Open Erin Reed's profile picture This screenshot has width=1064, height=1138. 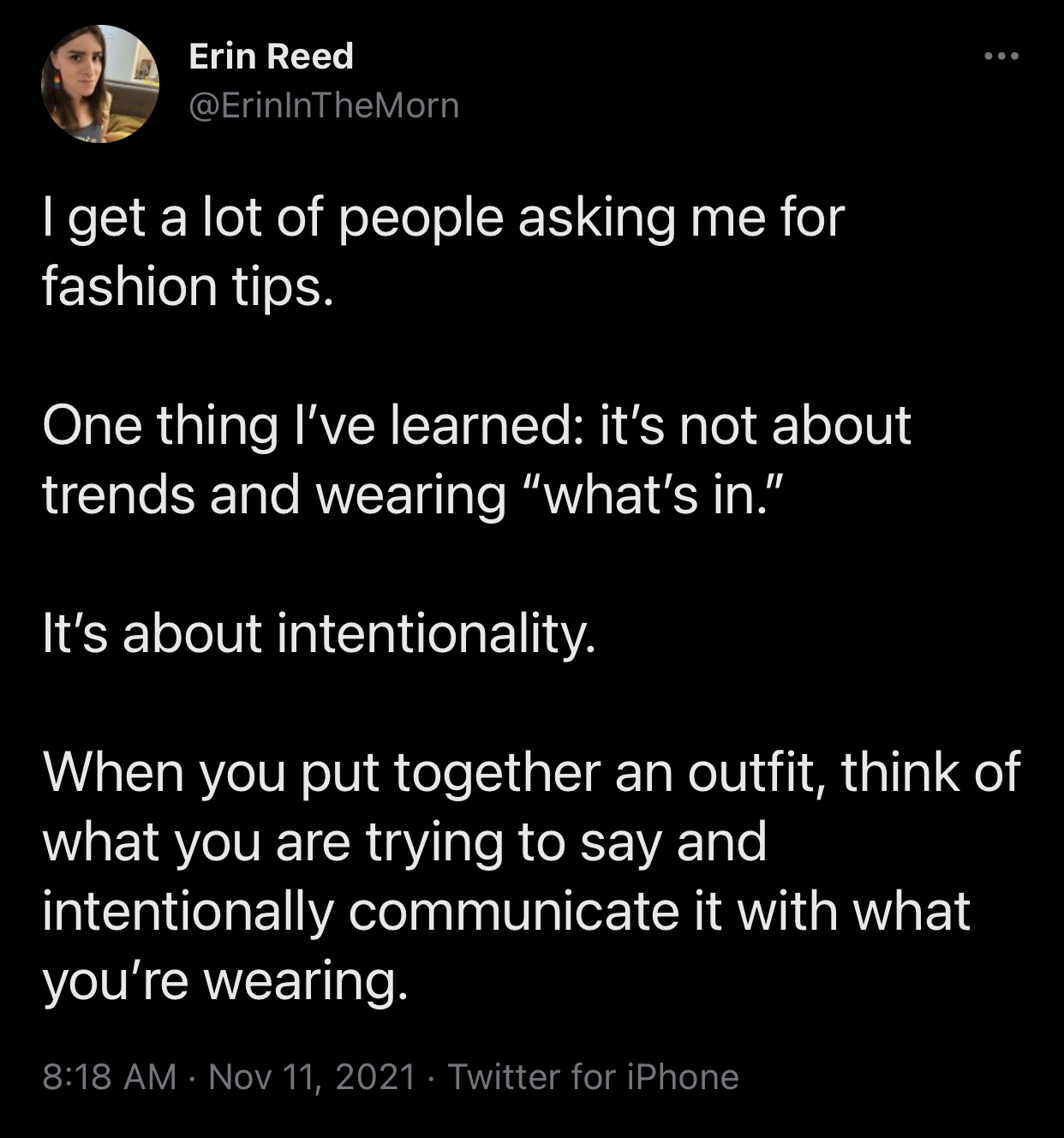[100, 84]
